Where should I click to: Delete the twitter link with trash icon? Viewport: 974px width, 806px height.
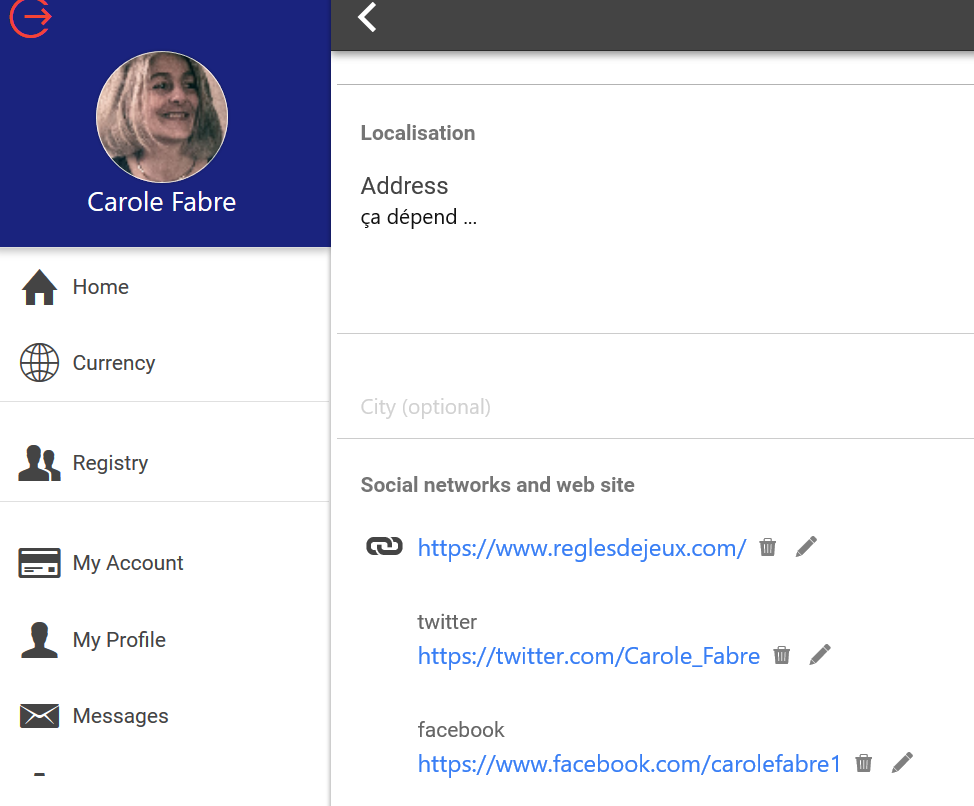coord(781,655)
